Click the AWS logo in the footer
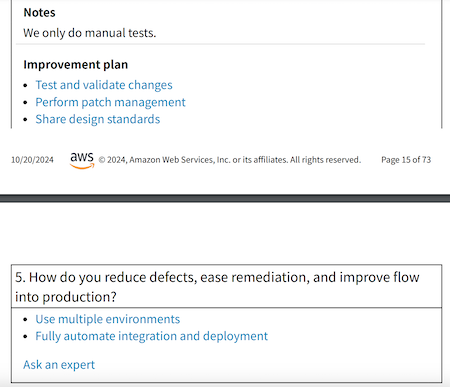The width and height of the screenshot is (450, 387). tap(82, 160)
